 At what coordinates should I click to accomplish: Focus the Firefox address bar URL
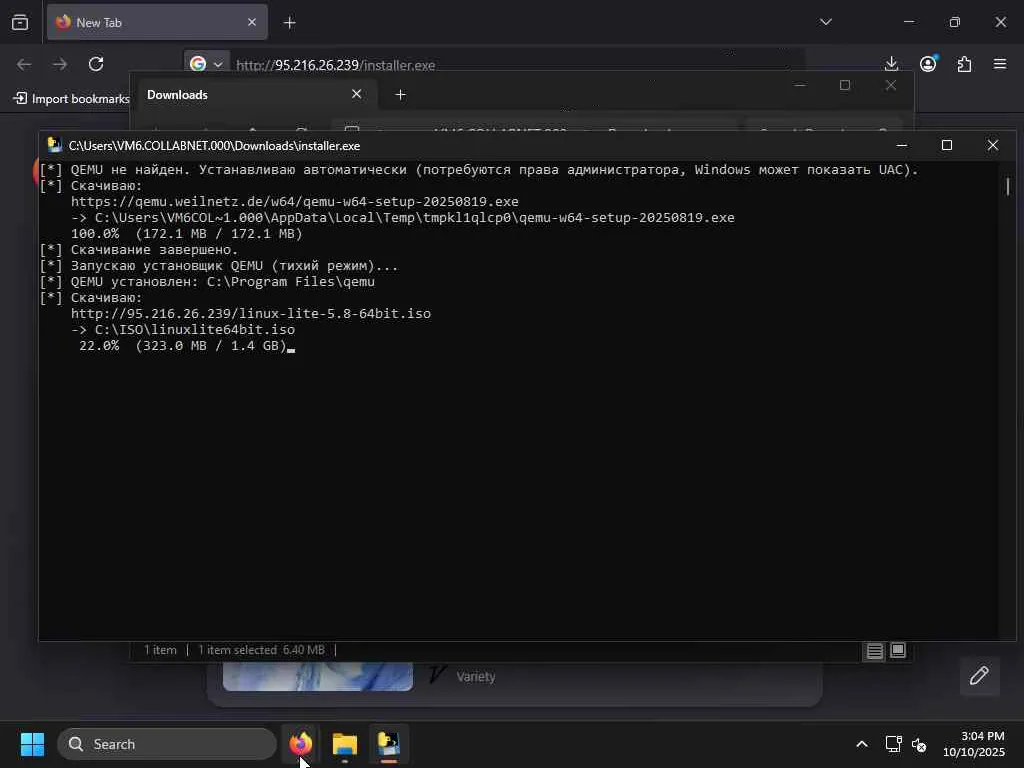coord(336,65)
